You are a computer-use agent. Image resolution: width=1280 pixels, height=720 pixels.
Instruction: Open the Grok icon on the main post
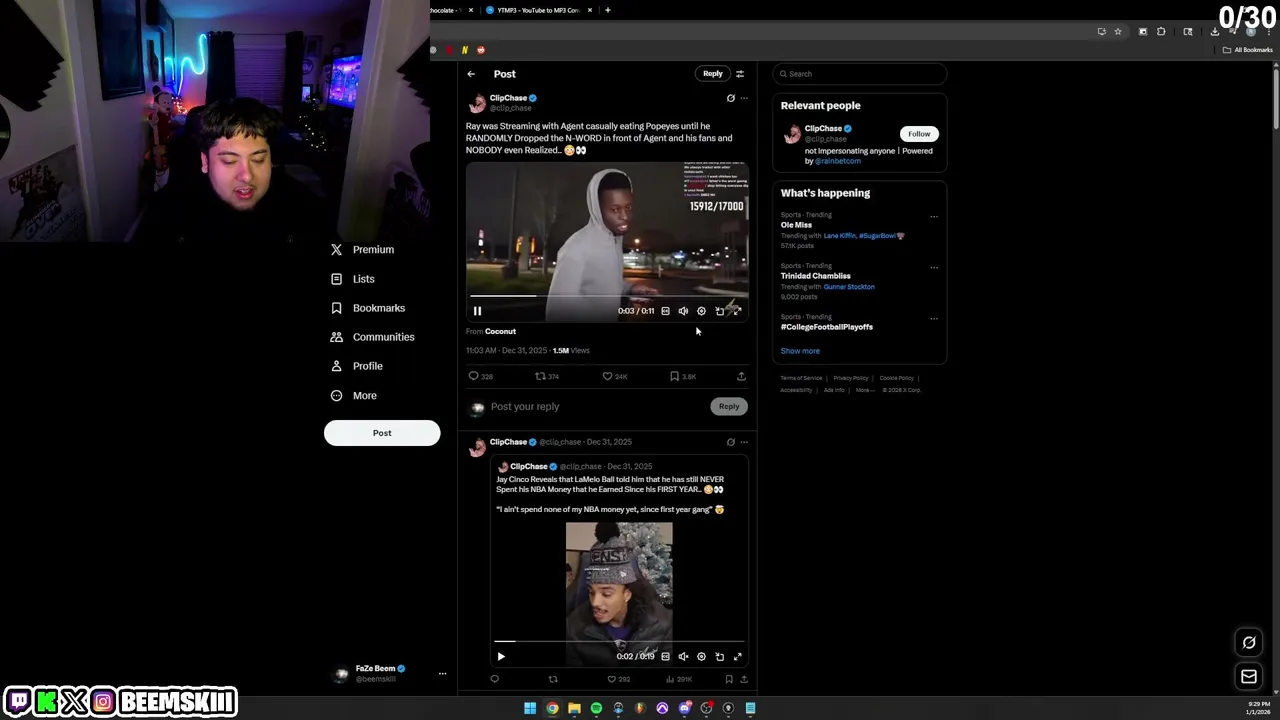point(730,98)
